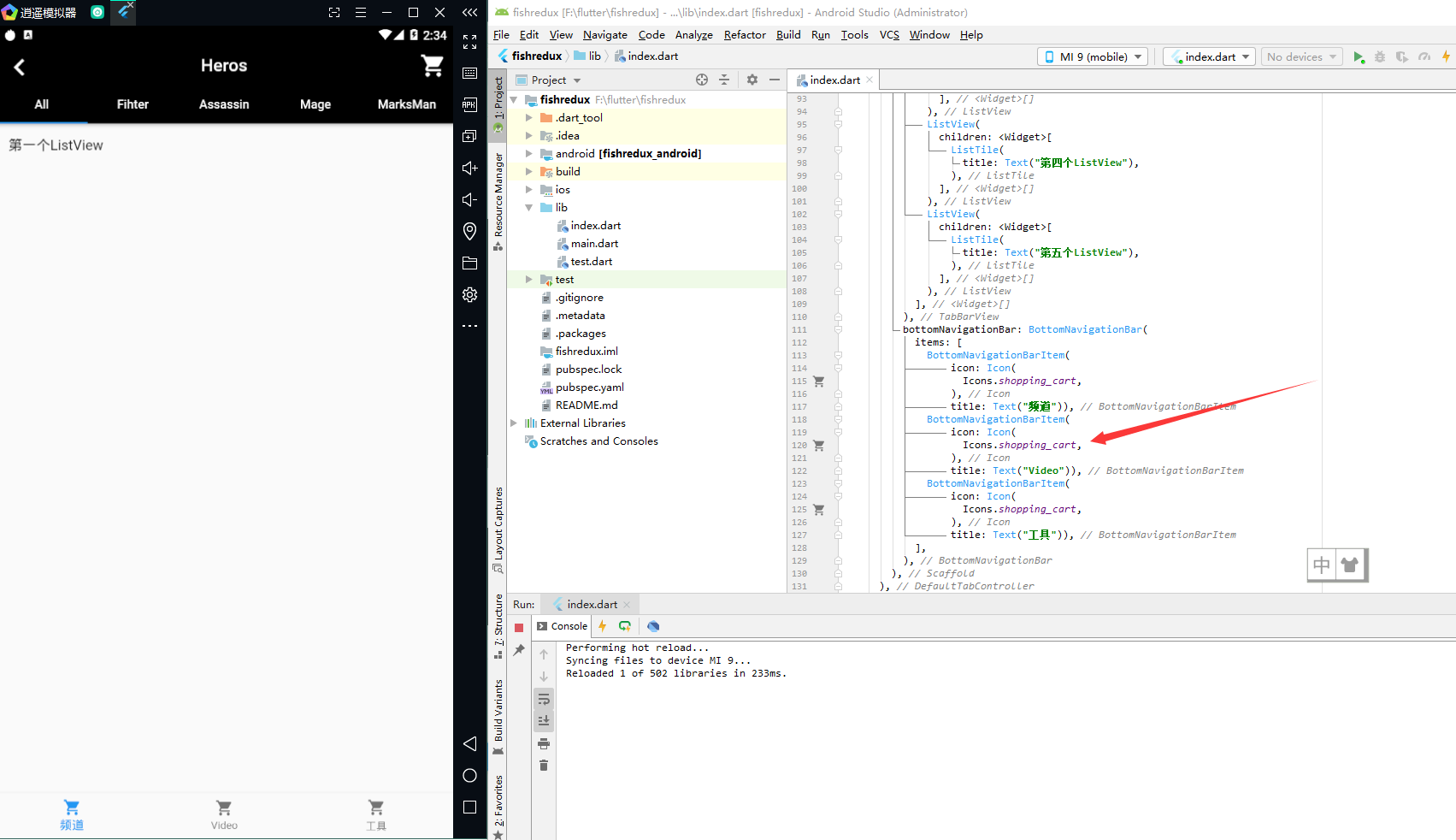Collapse the lib folder

click(x=529, y=208)
